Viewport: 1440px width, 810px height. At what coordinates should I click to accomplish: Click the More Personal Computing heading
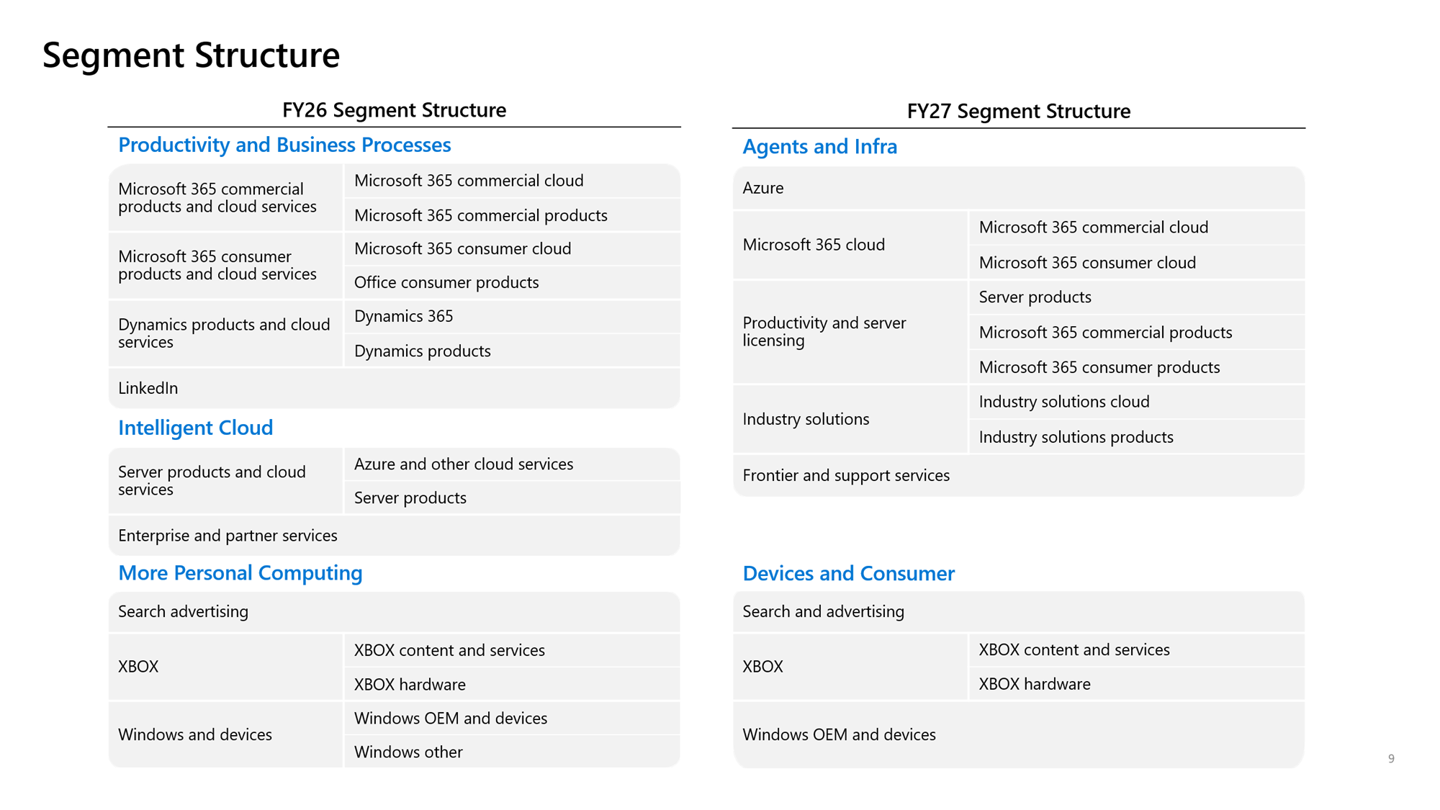[240, 573]
